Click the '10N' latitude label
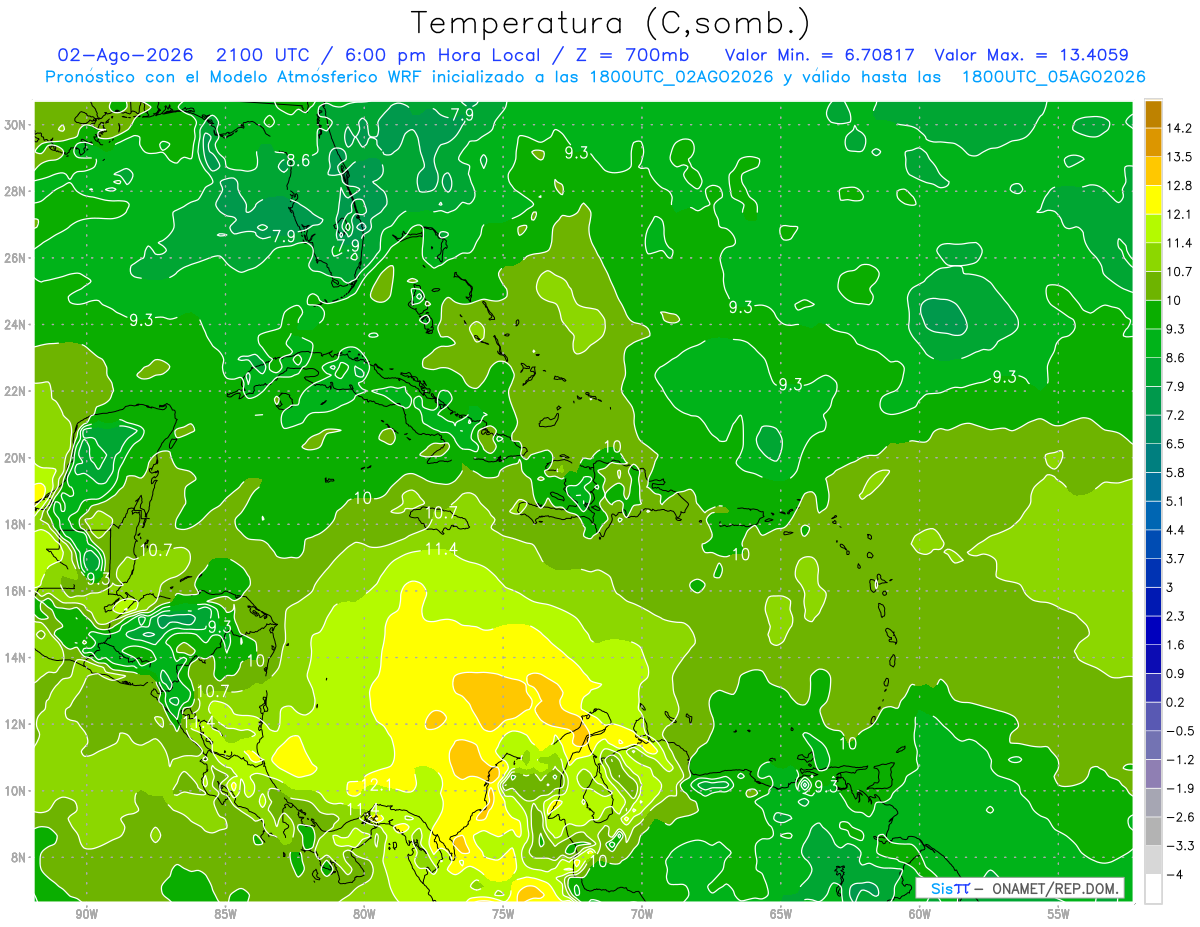1200x927 pixels. (15, 791)
